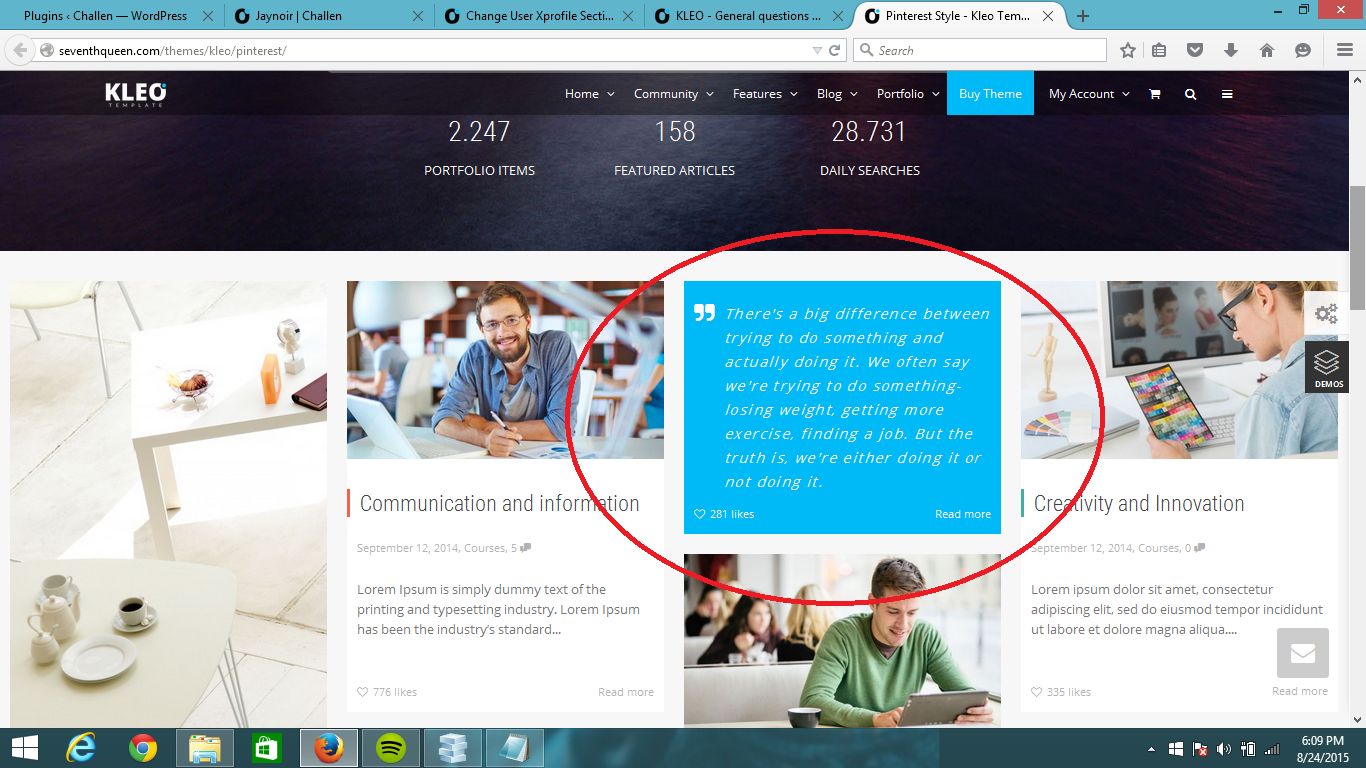Open the woman with color swatches thumbnail
The width and height of the screenshot is (1366, 768).
[x=1179, y=370]
